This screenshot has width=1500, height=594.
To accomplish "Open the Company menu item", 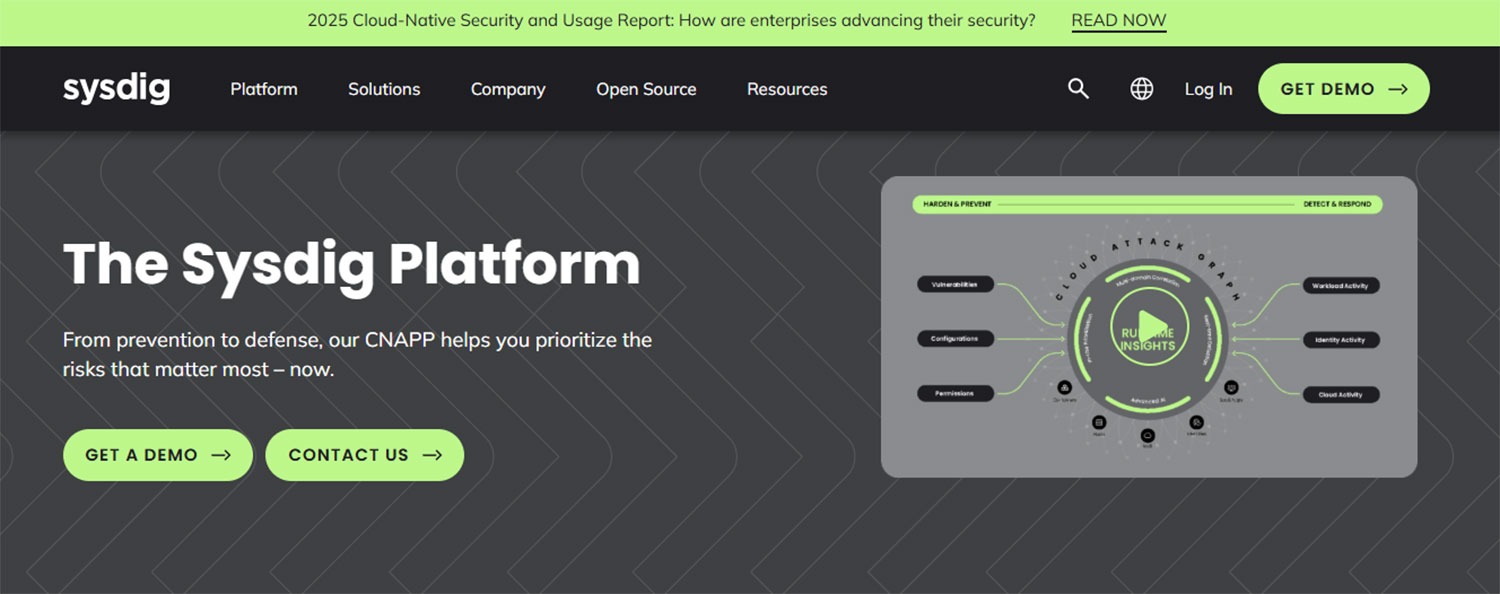I will (x=508, y=88).
